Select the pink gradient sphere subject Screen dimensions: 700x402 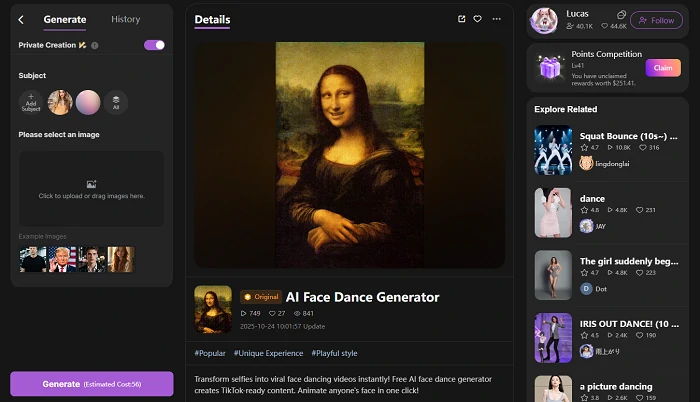click(88, 102)
